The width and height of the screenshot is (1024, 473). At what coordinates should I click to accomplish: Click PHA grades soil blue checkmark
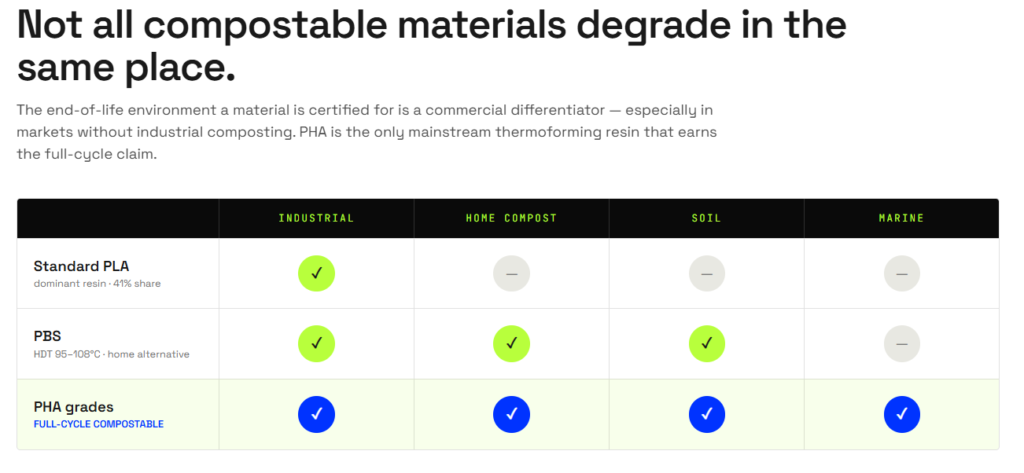click(x=707, y=414)
